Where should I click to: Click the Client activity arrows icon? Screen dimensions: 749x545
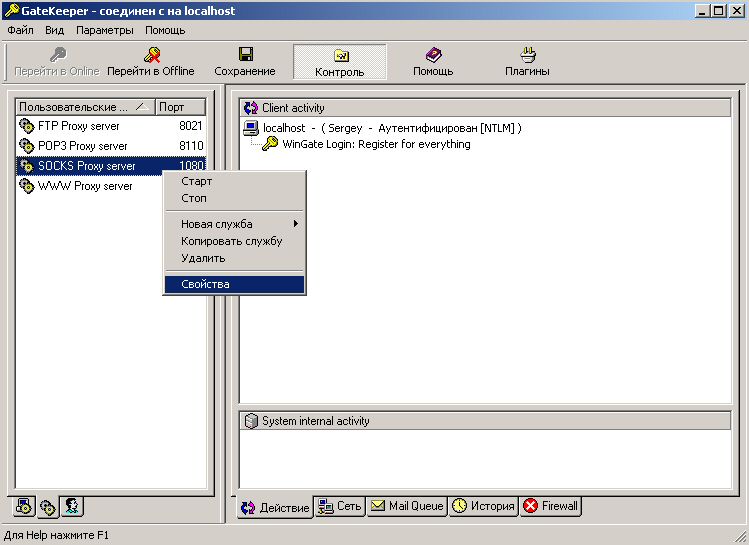251,108
